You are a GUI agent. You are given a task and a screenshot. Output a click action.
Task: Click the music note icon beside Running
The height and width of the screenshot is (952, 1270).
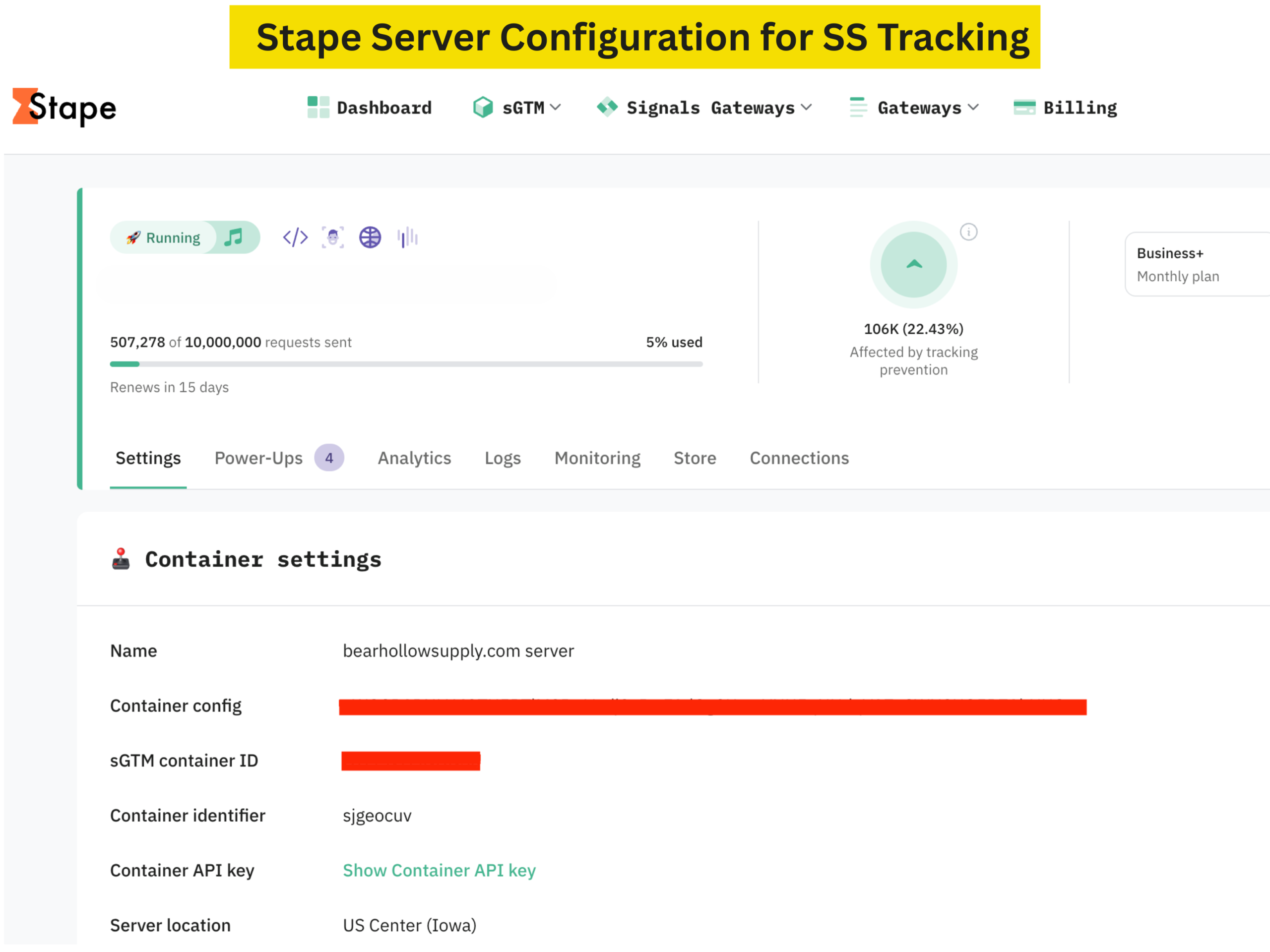point(234,237)
